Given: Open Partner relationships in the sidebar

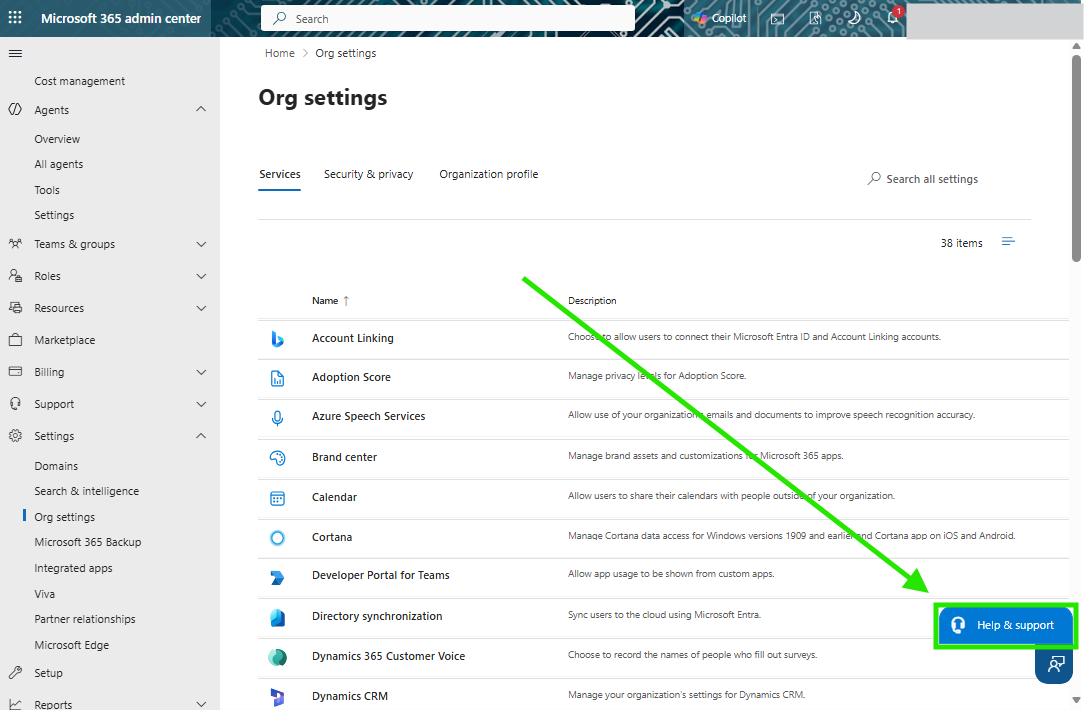Looking at the screenshot, I should click(x=85, y=619).
